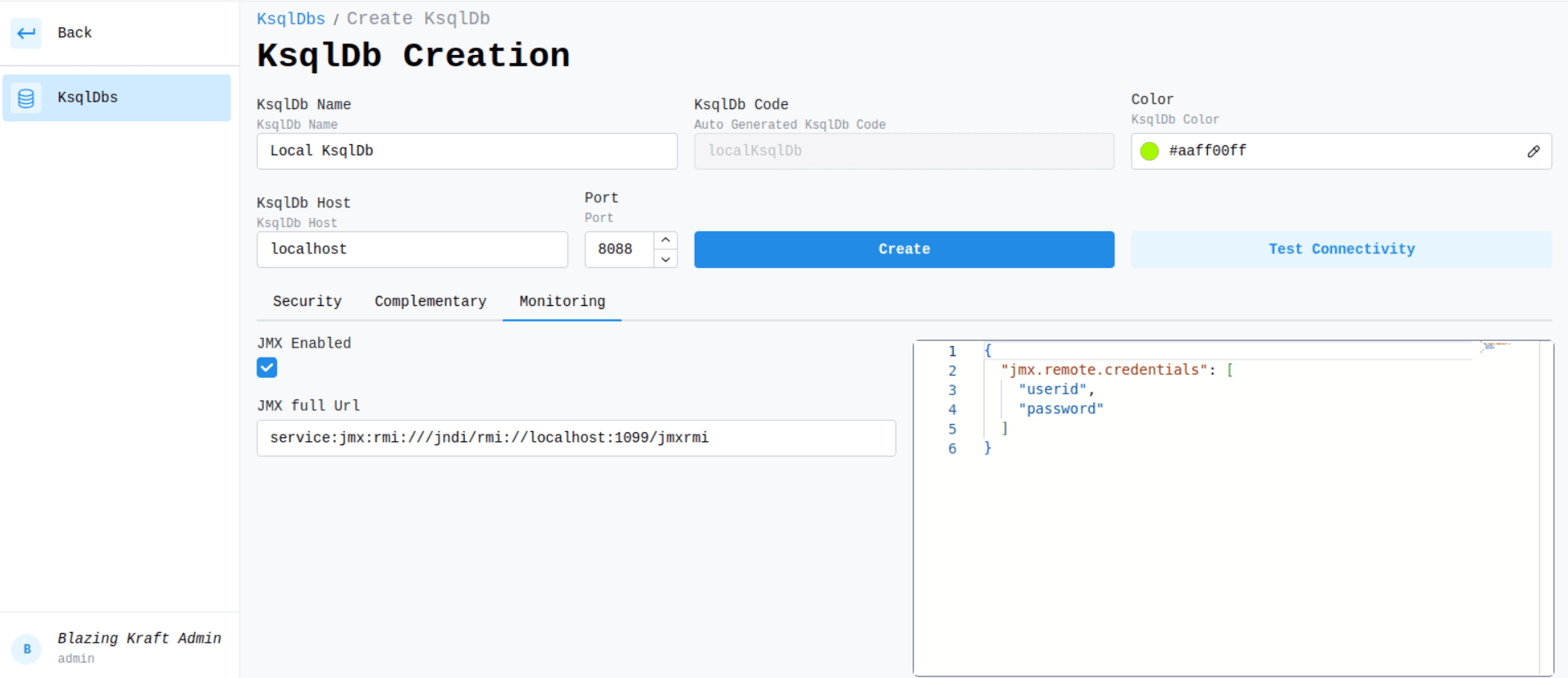Run Test Connectivity
Viewport: 1568px width, 678px height.
click(x=1341, y=249)
